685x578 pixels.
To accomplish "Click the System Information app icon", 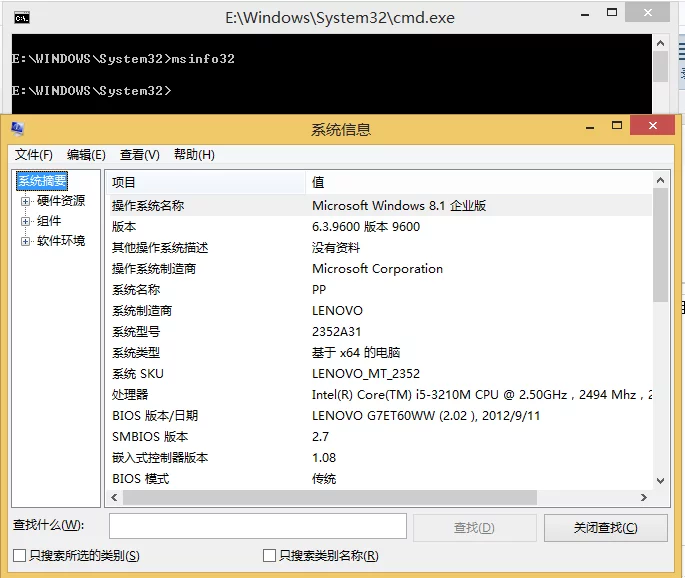I will point(17,128).
